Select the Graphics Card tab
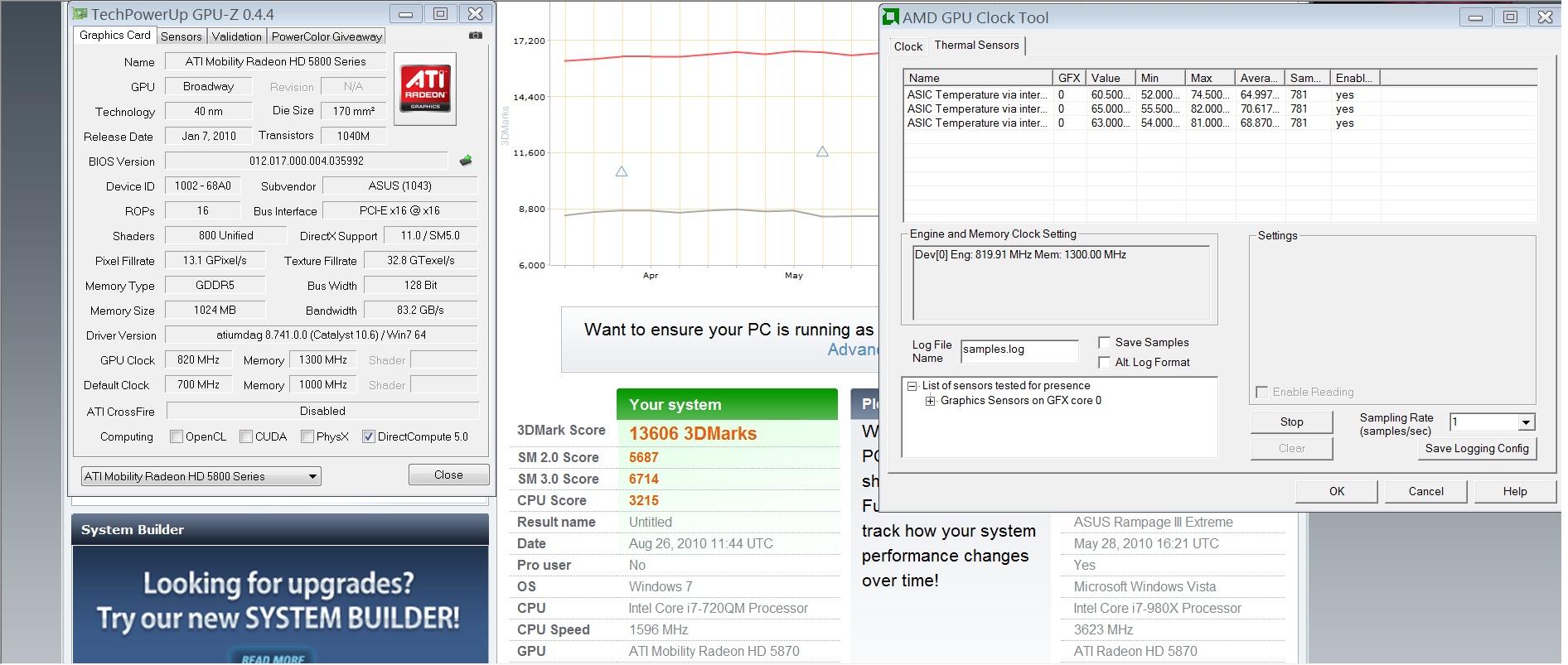The height and width of the screenshot is (665, 1568). point(115,35)
